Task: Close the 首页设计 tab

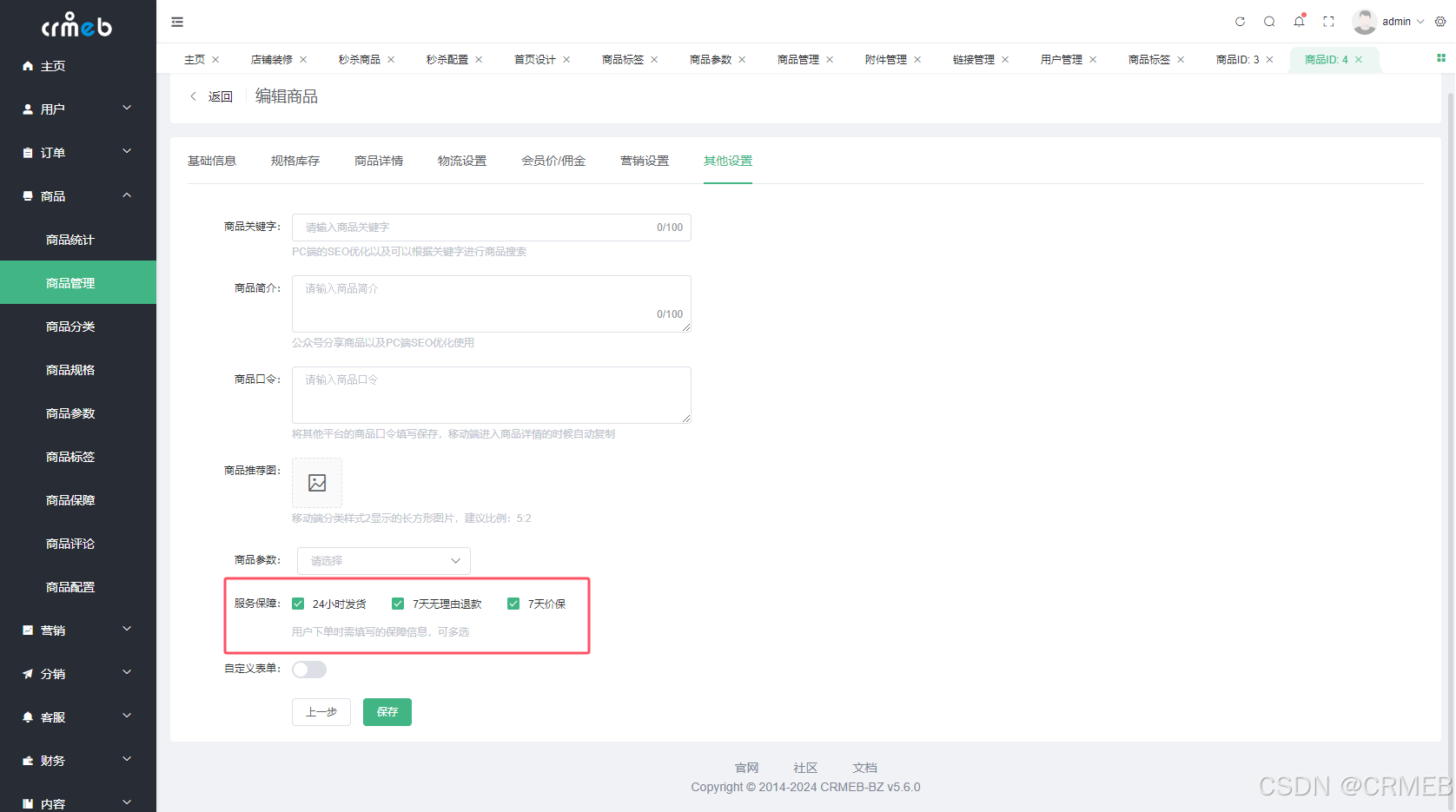Action: pyautogui.click(x=566, y=60)
